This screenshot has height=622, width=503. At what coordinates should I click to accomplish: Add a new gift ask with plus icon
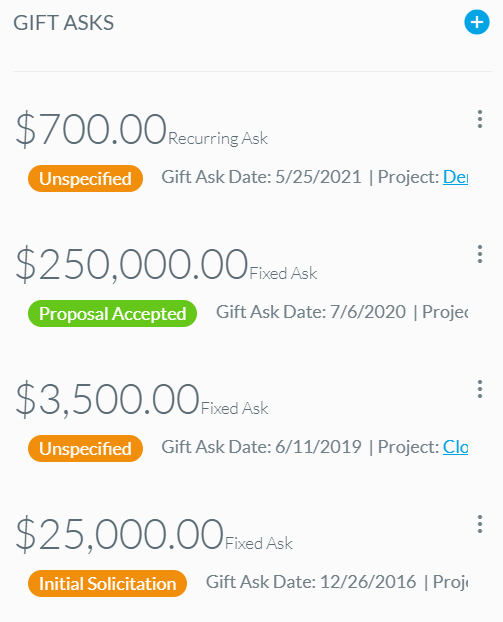pos(476,22)
